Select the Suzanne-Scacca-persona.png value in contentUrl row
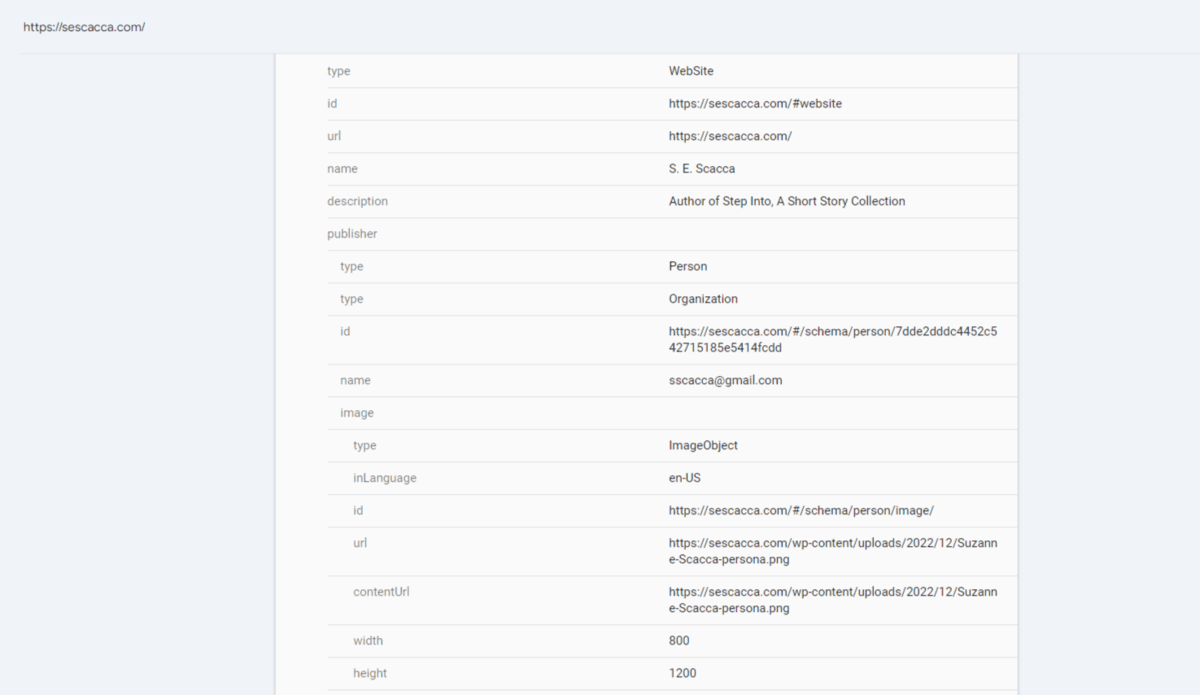 (x=833, y=600)
